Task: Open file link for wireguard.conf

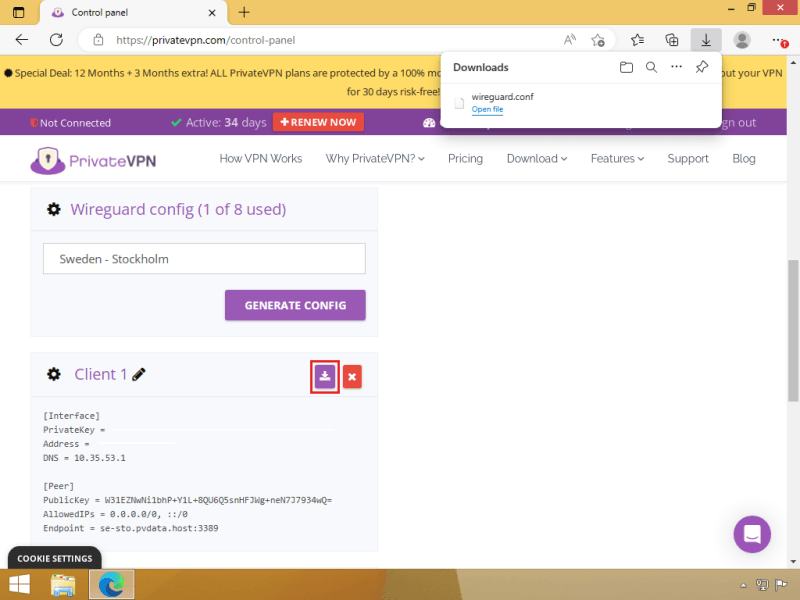Action: pos(487,109)
